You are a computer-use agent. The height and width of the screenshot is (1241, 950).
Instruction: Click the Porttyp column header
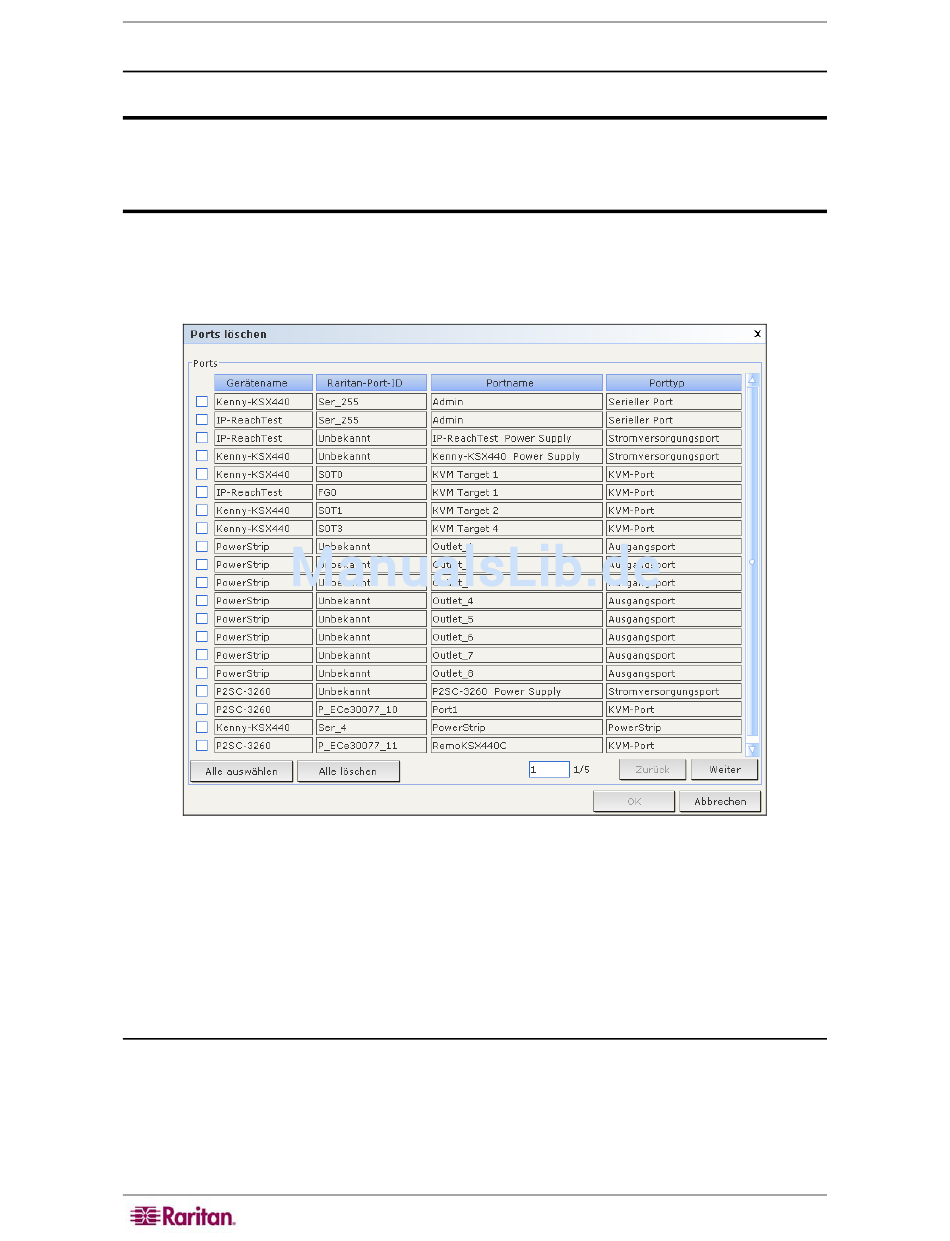point(674,383)
